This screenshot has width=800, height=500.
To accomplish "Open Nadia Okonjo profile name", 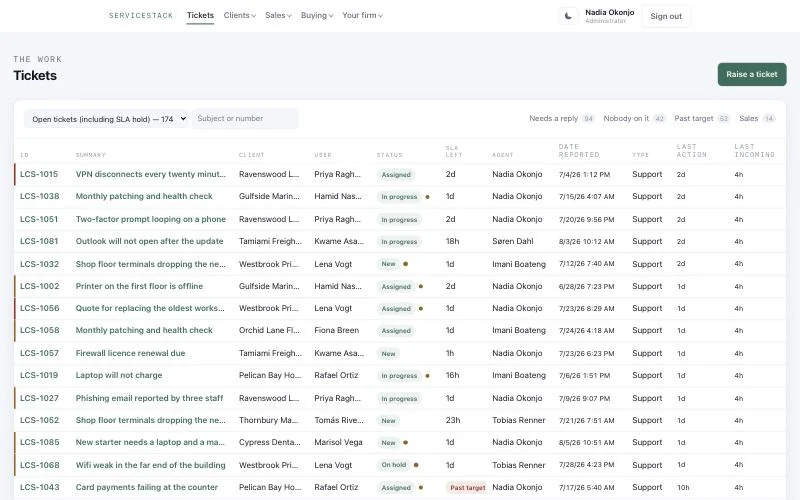I will click(610, 12).
